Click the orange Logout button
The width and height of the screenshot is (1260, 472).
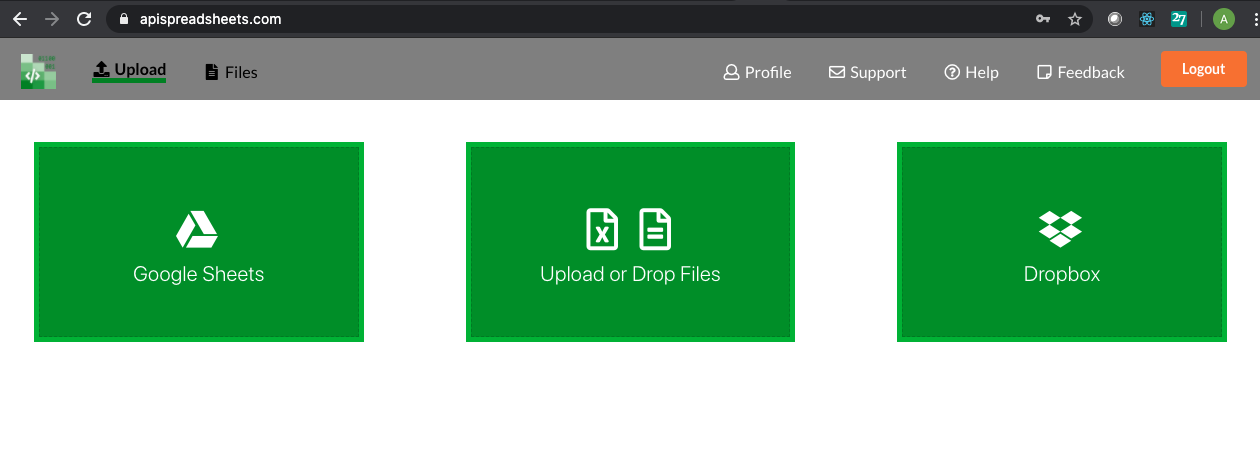tap(1203, 69)
